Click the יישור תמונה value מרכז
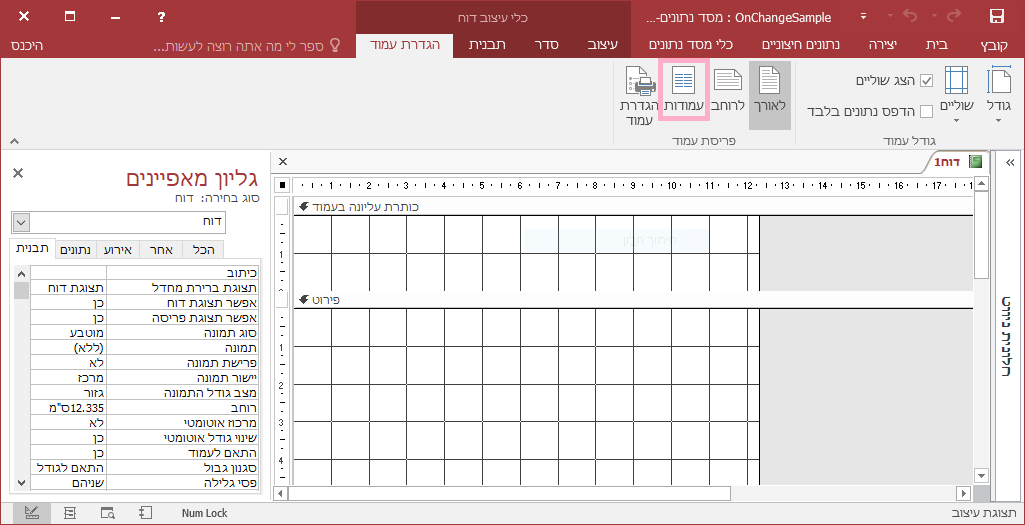The height and width of the screenshot is (525, 1025). [x=69, y=378]
